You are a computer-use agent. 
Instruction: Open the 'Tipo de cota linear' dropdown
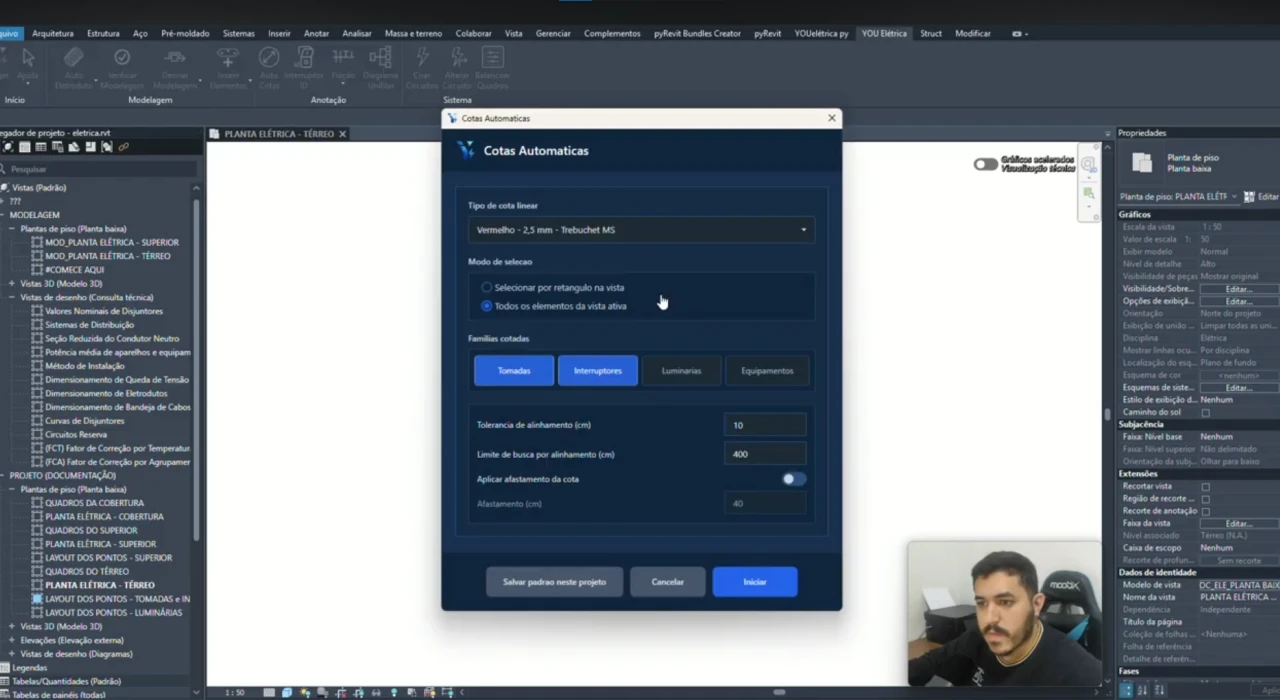point(641,230)
